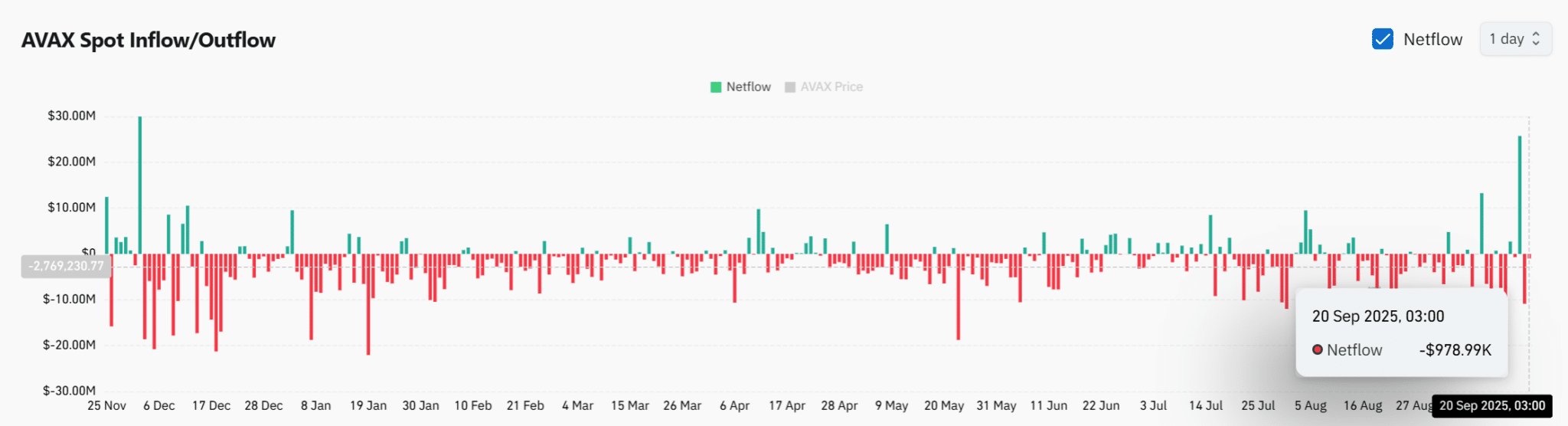Click the $20.00M y-axis label
This screenshot has height=426, width=1568.
pyautogui.click(x=71, y=162)
